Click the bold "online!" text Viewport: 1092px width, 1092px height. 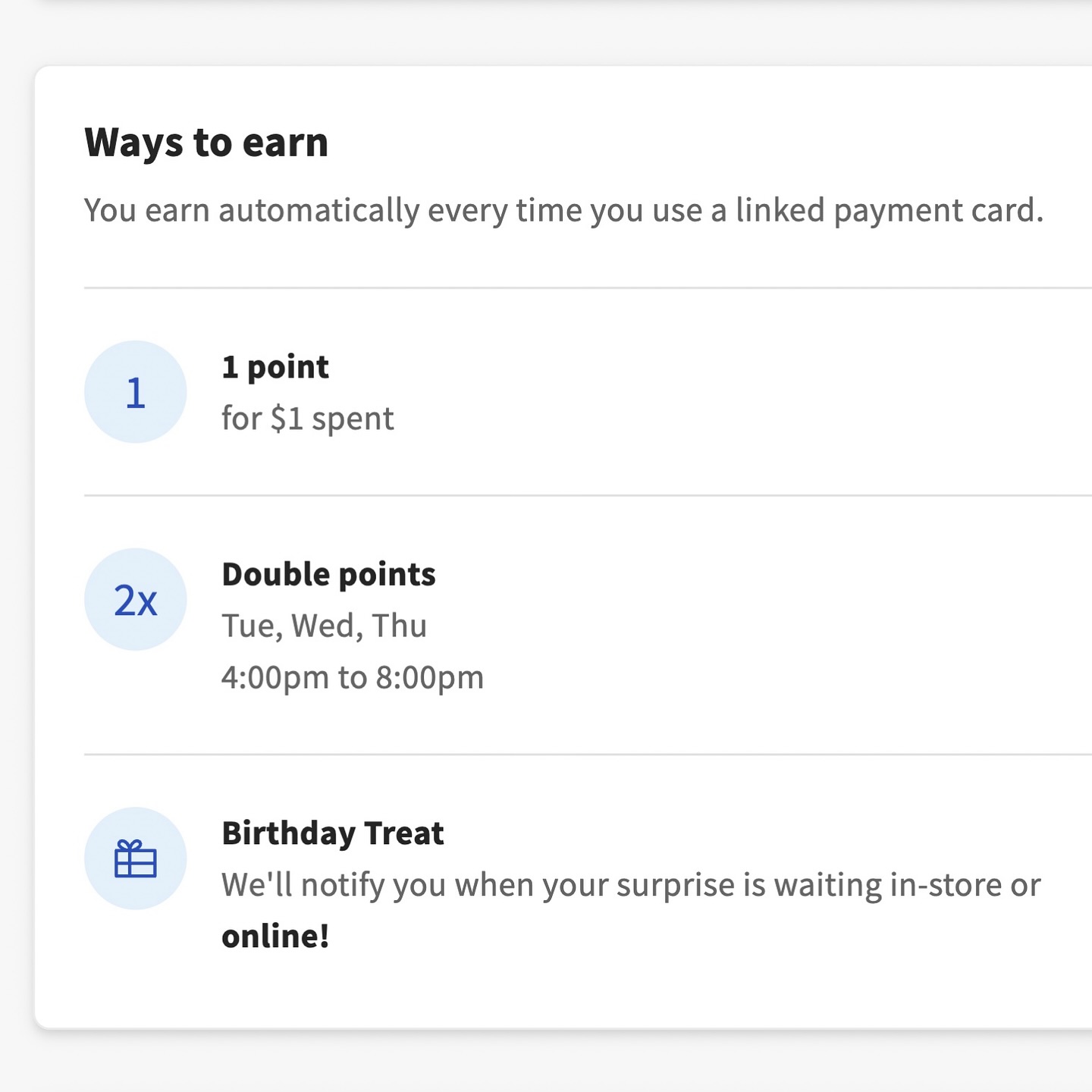point(275,936)
